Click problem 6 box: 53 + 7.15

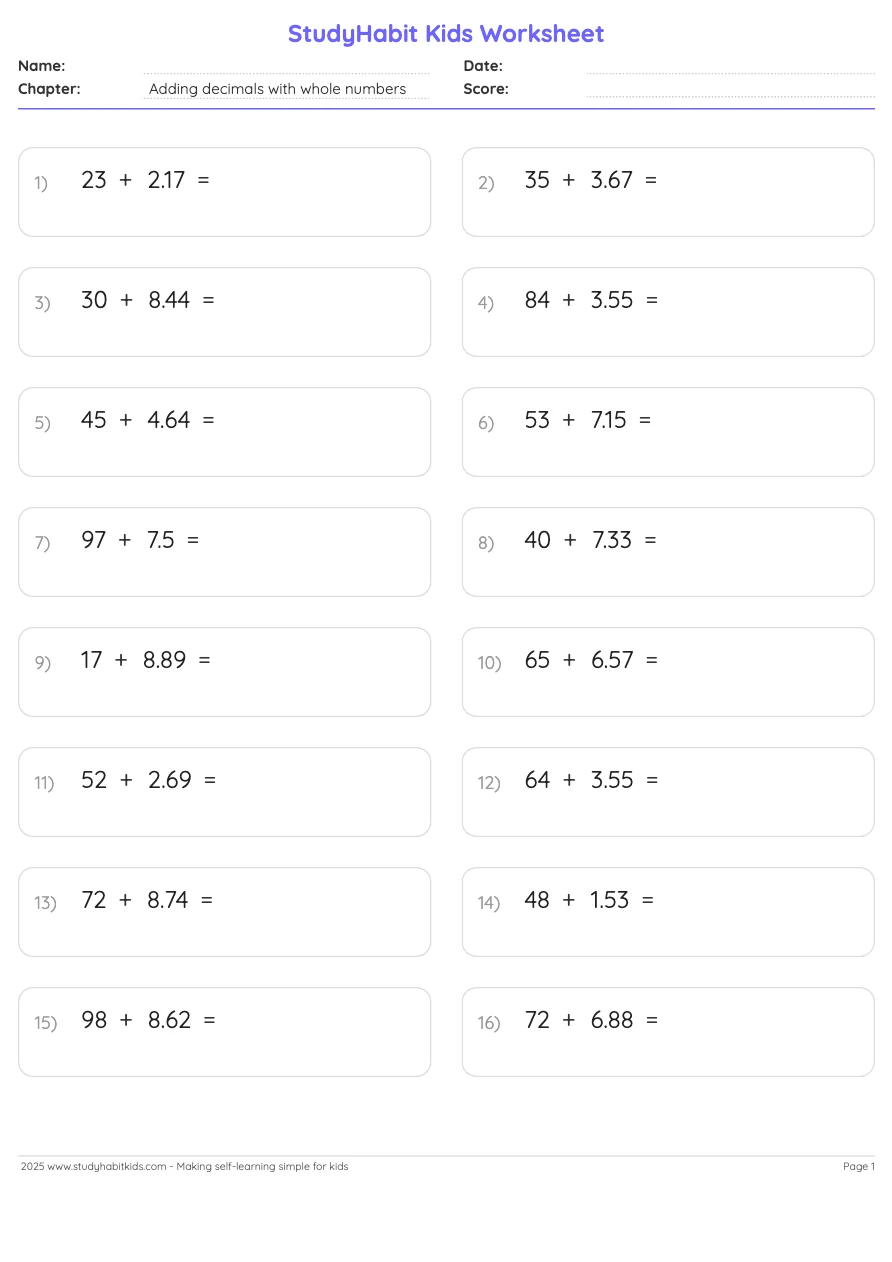coord(668,432)
